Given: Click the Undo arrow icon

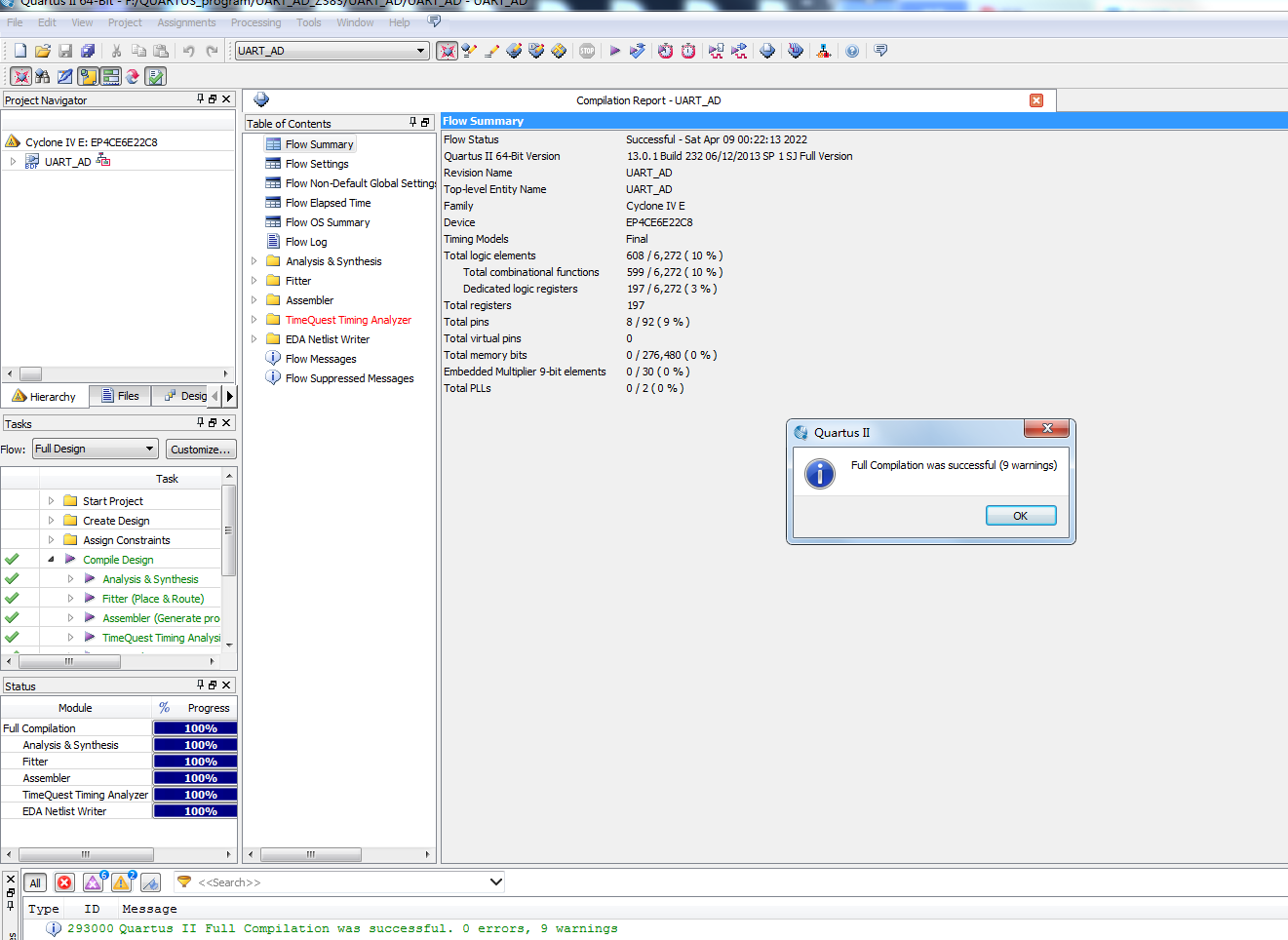Looking at the screenshot, I should tap(188, 51).
